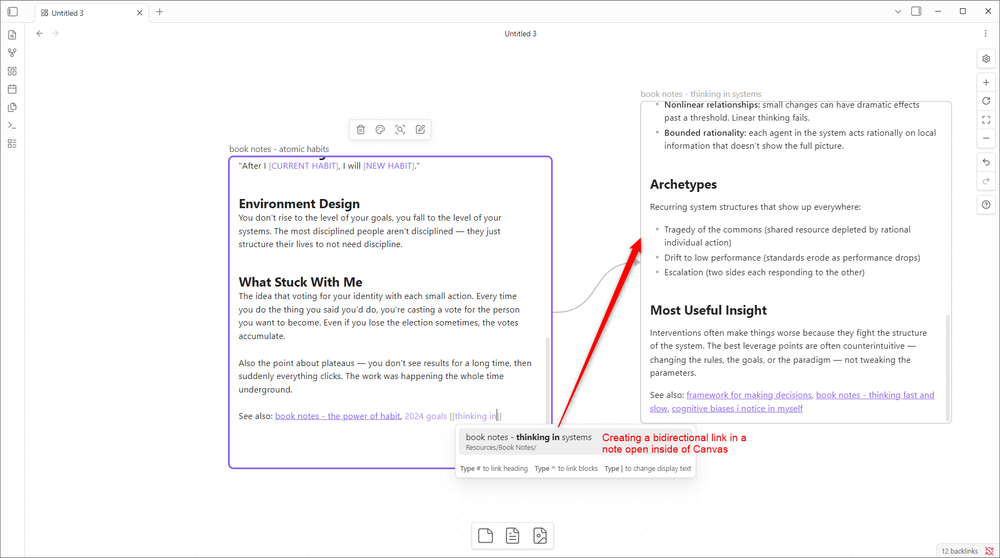Screen dimensions: 1000x558
Task: Click the 'Environment Design' heading
Action: click(x=299, y=203)
